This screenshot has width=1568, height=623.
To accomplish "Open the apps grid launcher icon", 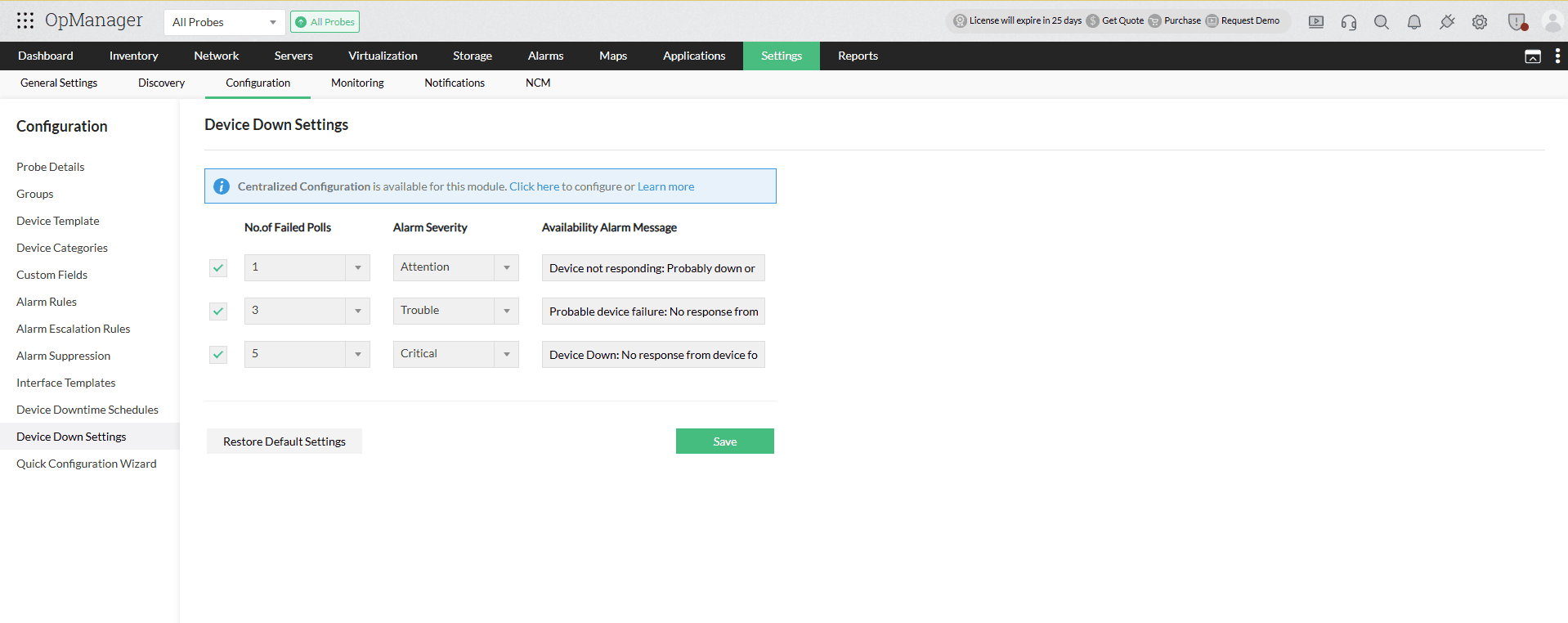I will (x=25, y=20).
